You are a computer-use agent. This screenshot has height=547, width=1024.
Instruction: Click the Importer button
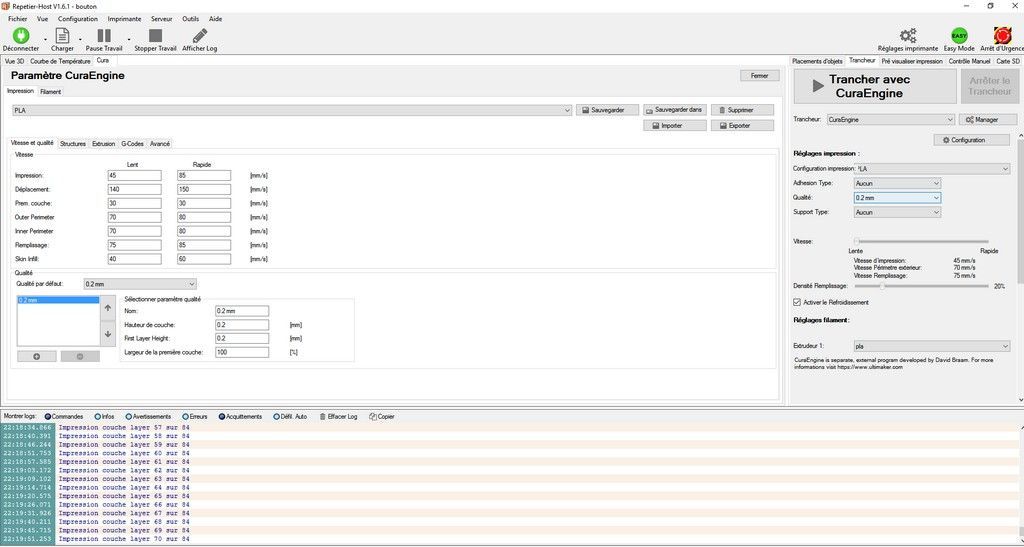pyautogui.click(x=675, y=125)
